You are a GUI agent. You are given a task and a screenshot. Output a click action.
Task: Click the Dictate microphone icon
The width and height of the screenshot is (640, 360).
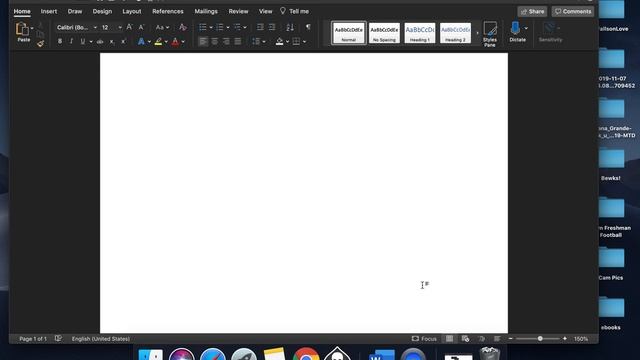coord(515,29)
